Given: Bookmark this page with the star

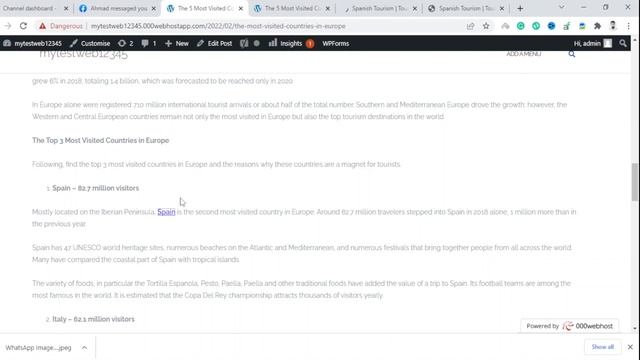Looking at the screenshot, I should pos(486,26).
